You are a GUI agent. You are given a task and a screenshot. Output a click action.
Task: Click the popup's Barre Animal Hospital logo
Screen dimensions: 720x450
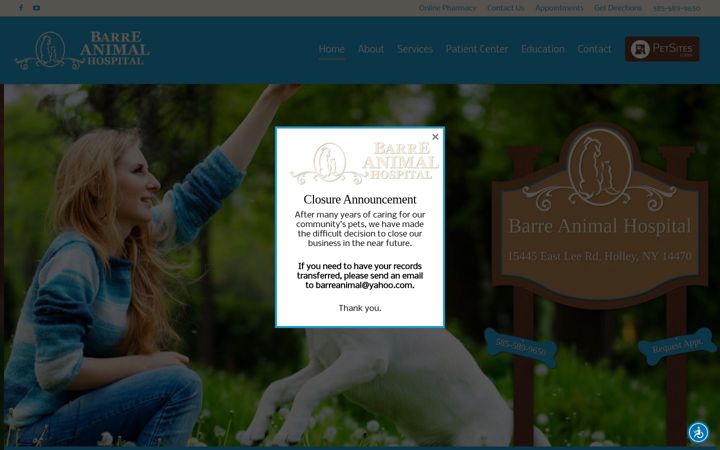(365, 162)
